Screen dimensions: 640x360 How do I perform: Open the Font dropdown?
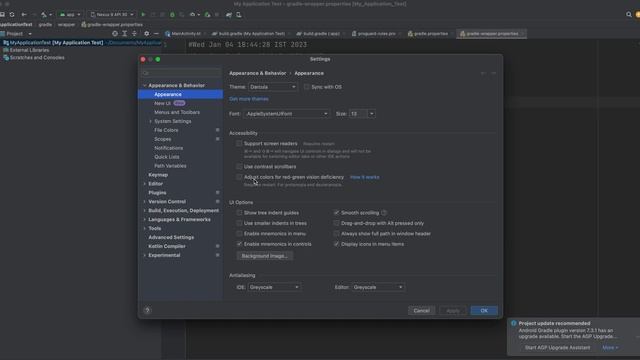tap(287, 114)
